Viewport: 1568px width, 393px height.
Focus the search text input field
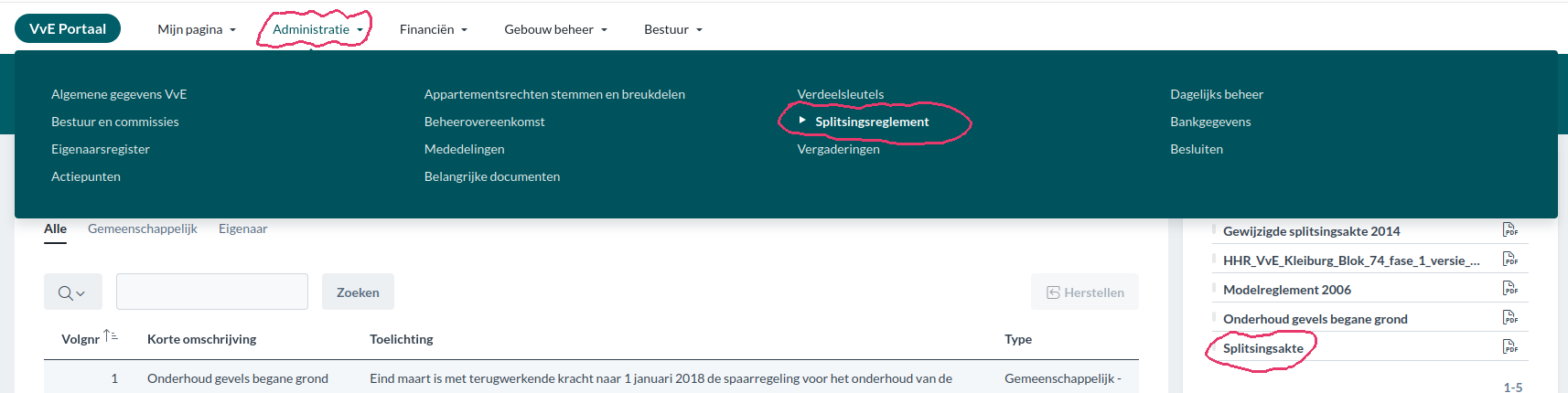point(212,292)
